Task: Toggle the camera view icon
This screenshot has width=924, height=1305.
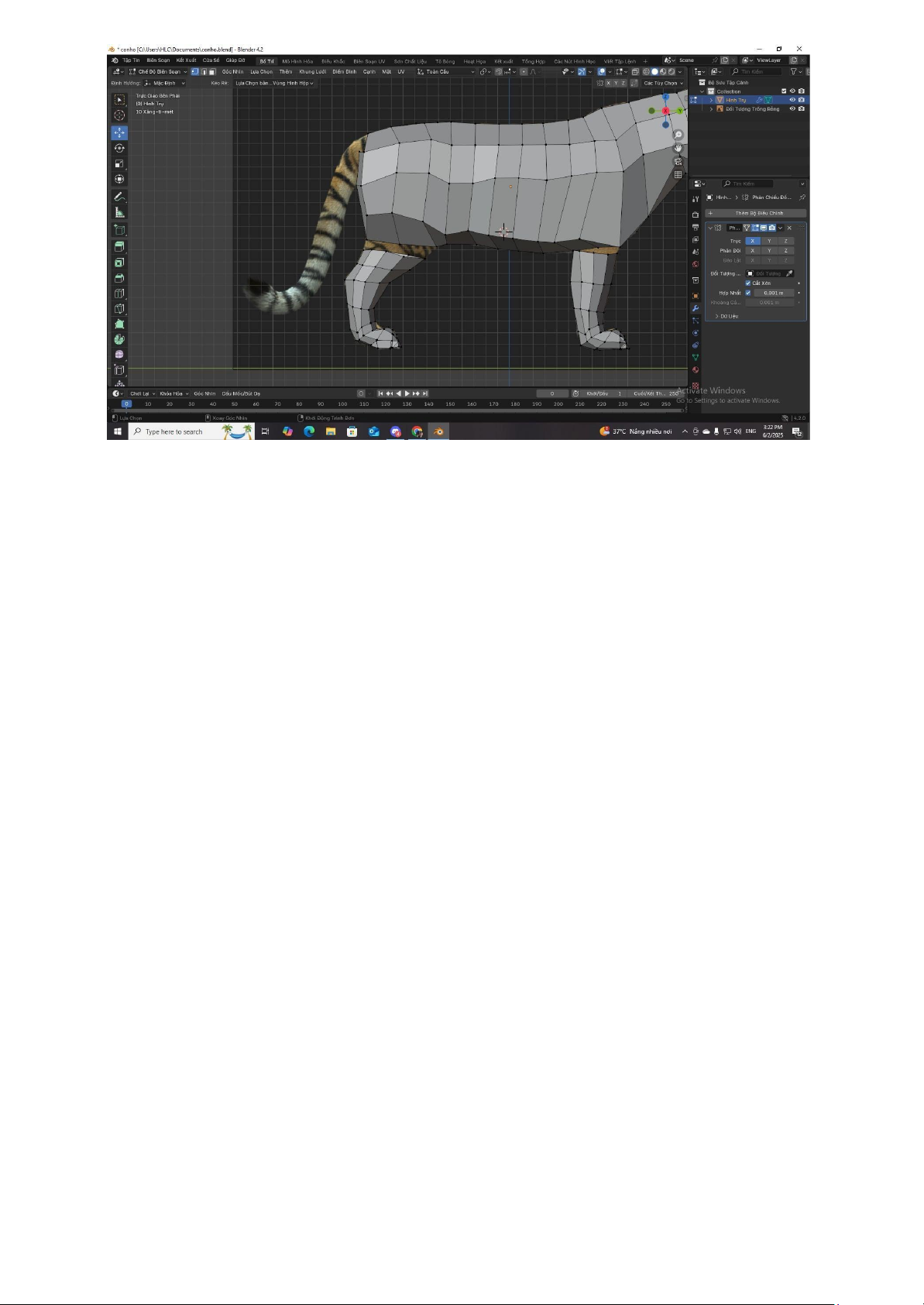Action: point(678,162)
